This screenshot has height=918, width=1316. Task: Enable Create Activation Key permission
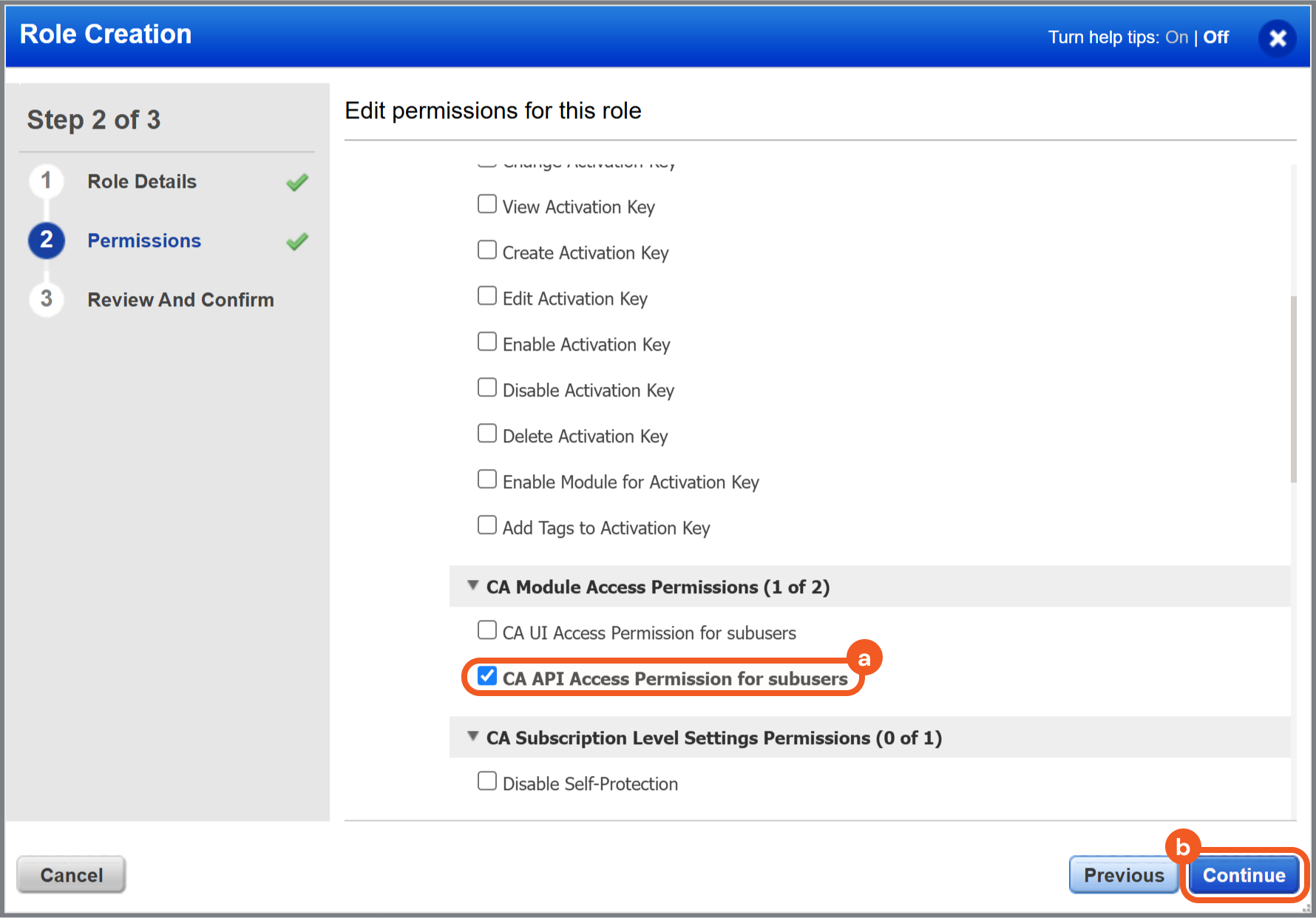(487, 250)
